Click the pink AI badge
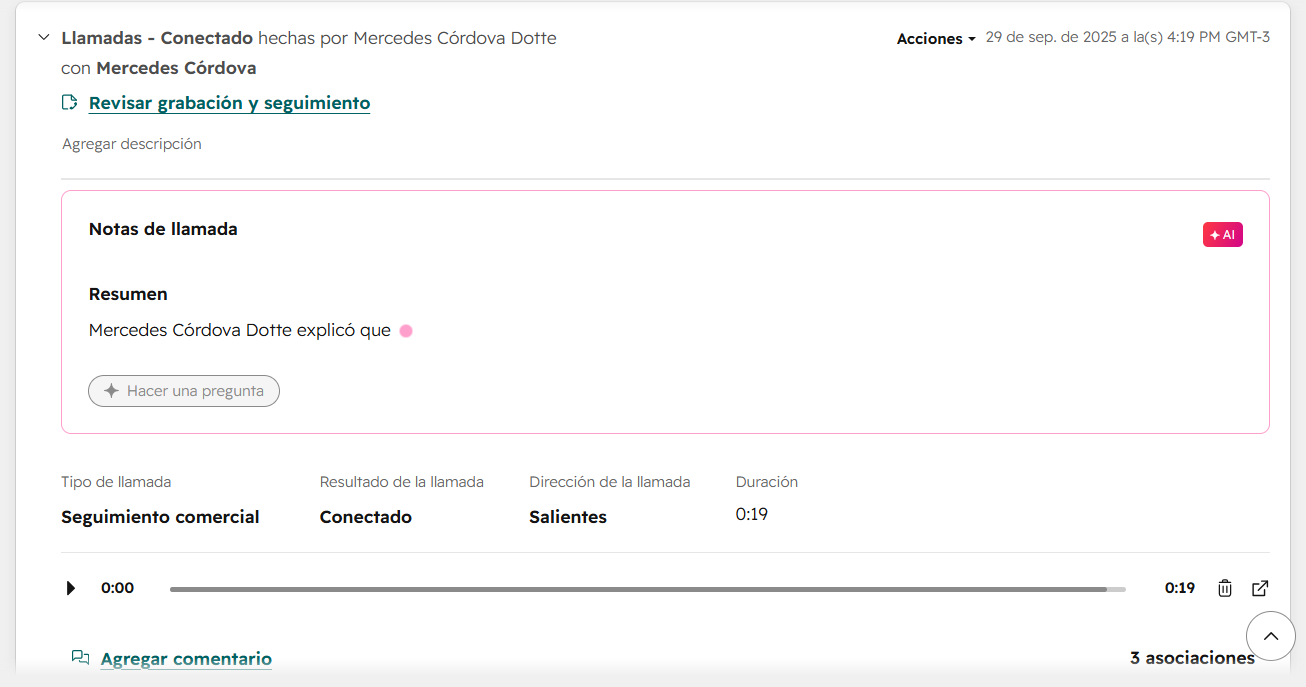 [x=1222, y=235]
